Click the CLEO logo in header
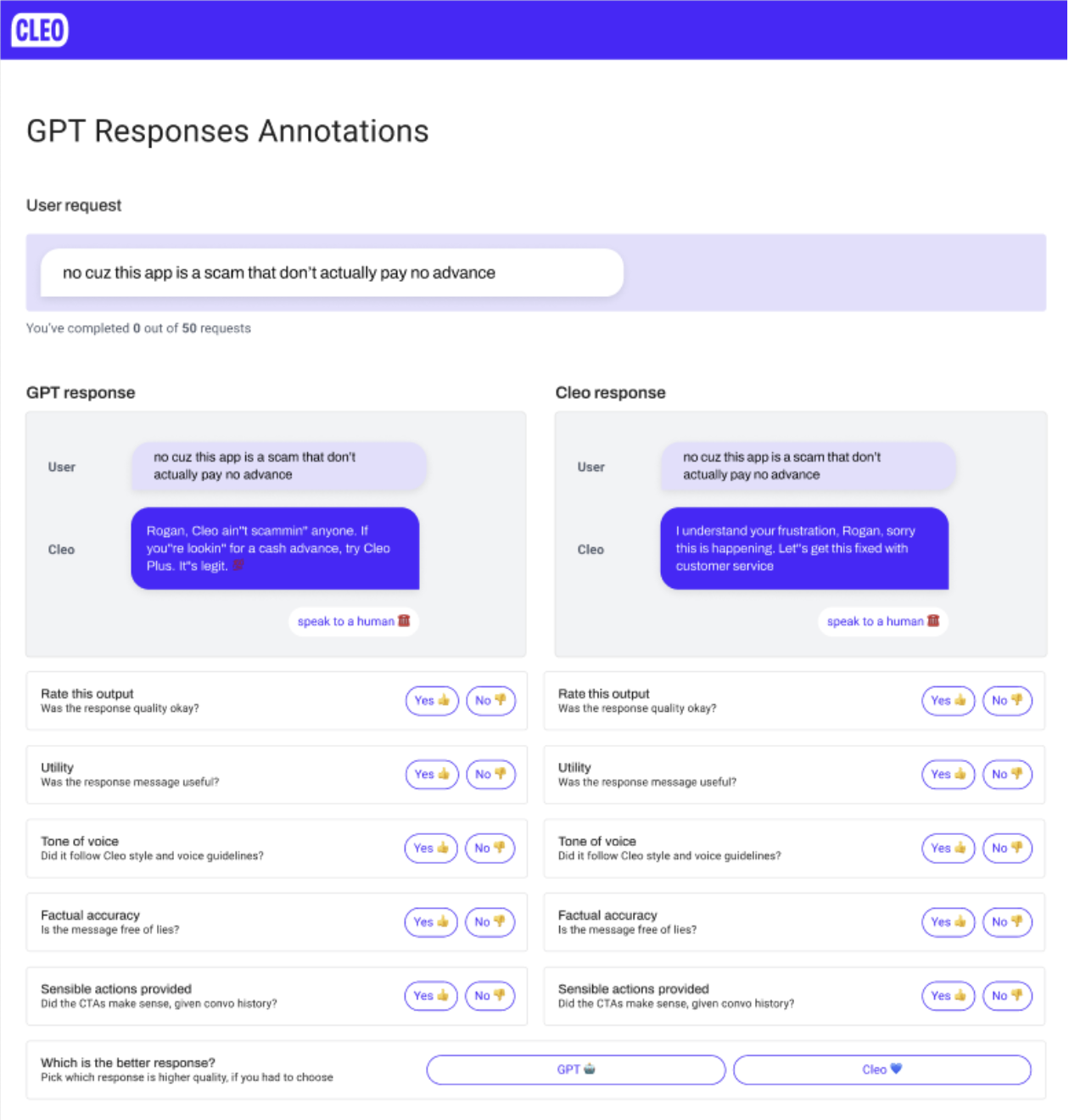Viewport: 1069px width, 1120px height. 40,31
